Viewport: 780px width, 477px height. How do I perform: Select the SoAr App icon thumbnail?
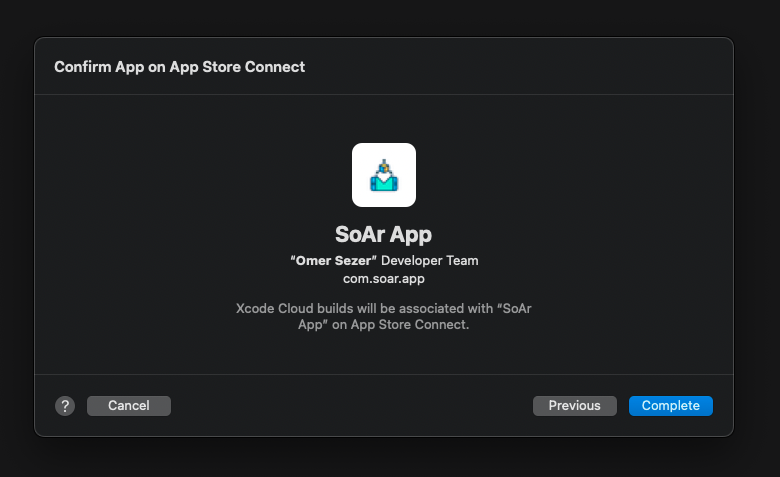[x=384, y=175]
